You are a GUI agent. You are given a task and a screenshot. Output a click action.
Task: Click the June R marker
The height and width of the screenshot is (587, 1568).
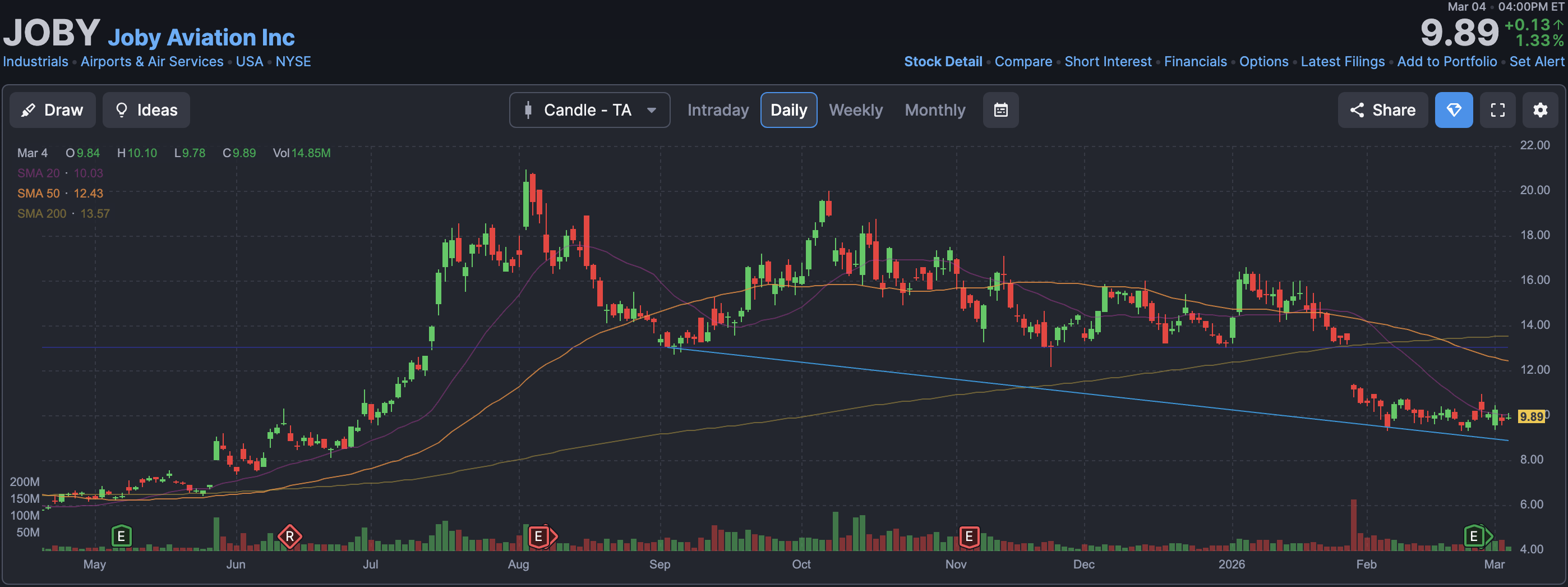[290, 536]
